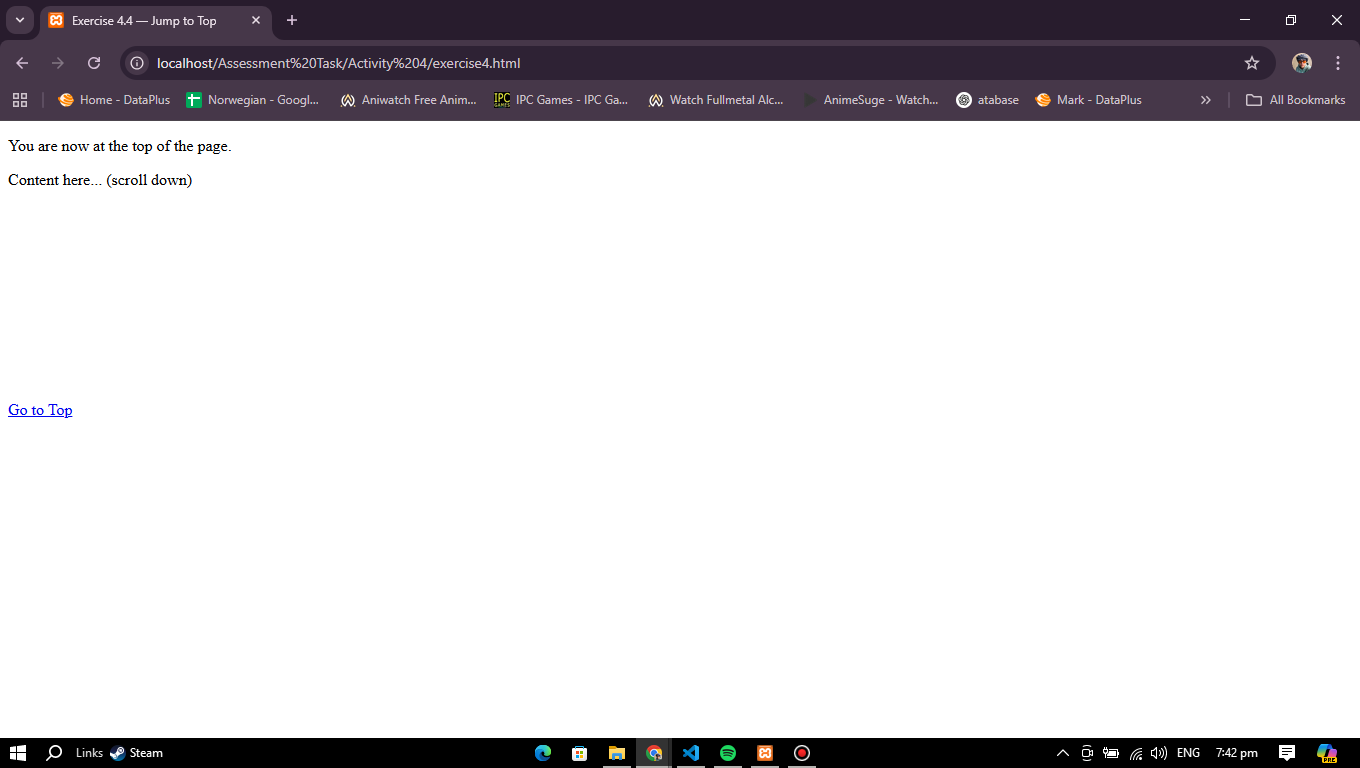Viewport: 1360px width, 768px height.
Task: Open the All Bookmarks folder
Action: point(1295,100)
